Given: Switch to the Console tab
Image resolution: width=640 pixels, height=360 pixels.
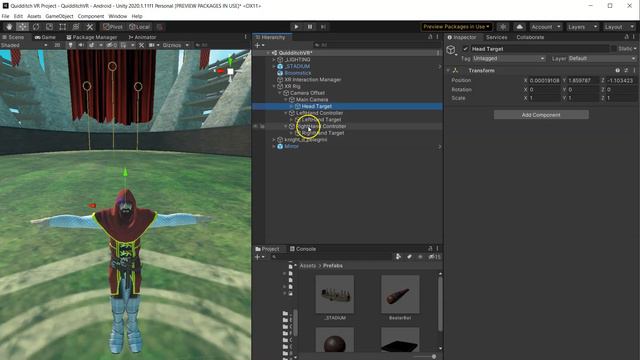Looking at the screenshot, I should click(x=303, y=249).
